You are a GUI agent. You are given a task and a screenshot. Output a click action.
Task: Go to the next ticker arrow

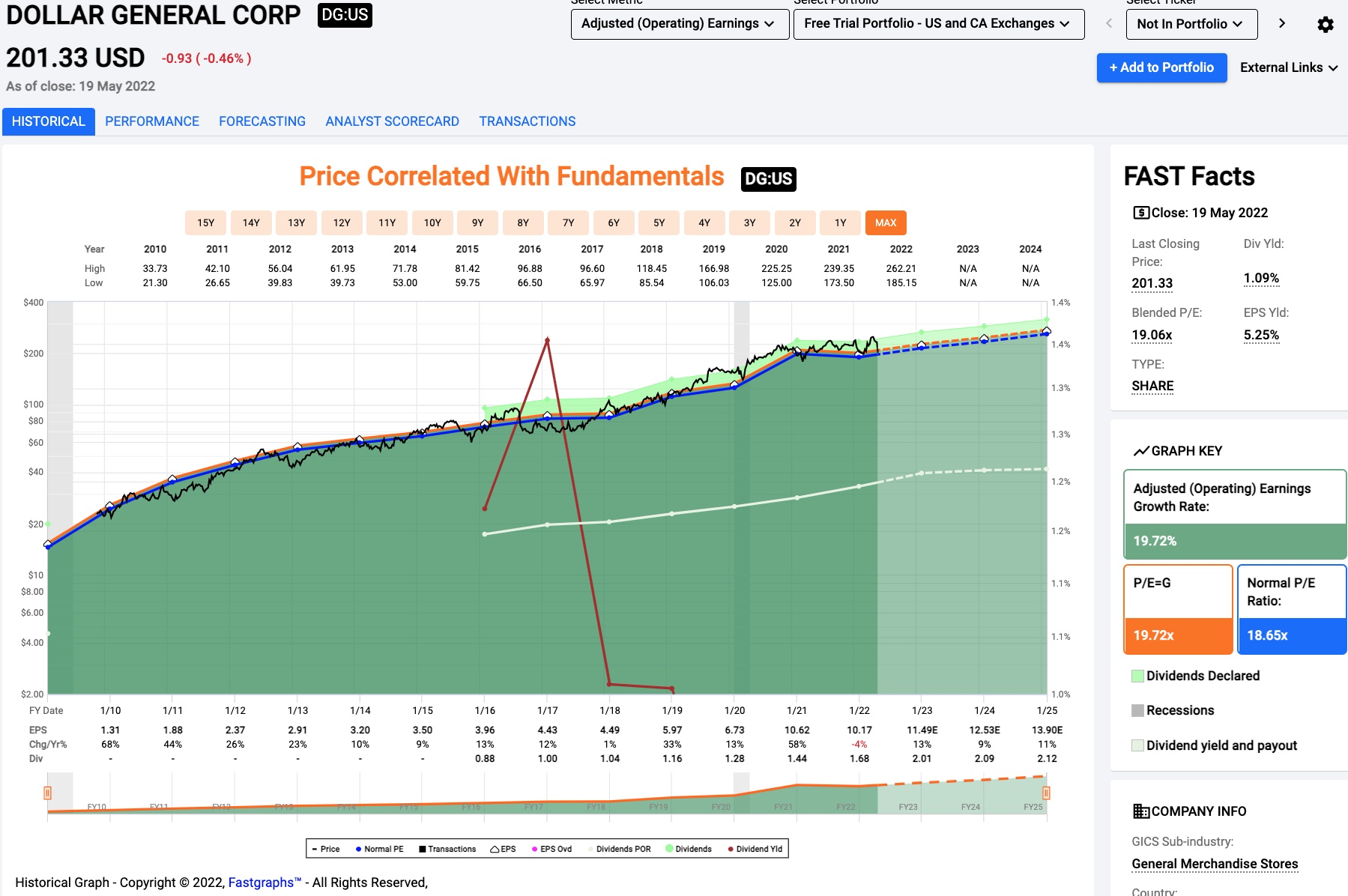(x=1282, y=23)
